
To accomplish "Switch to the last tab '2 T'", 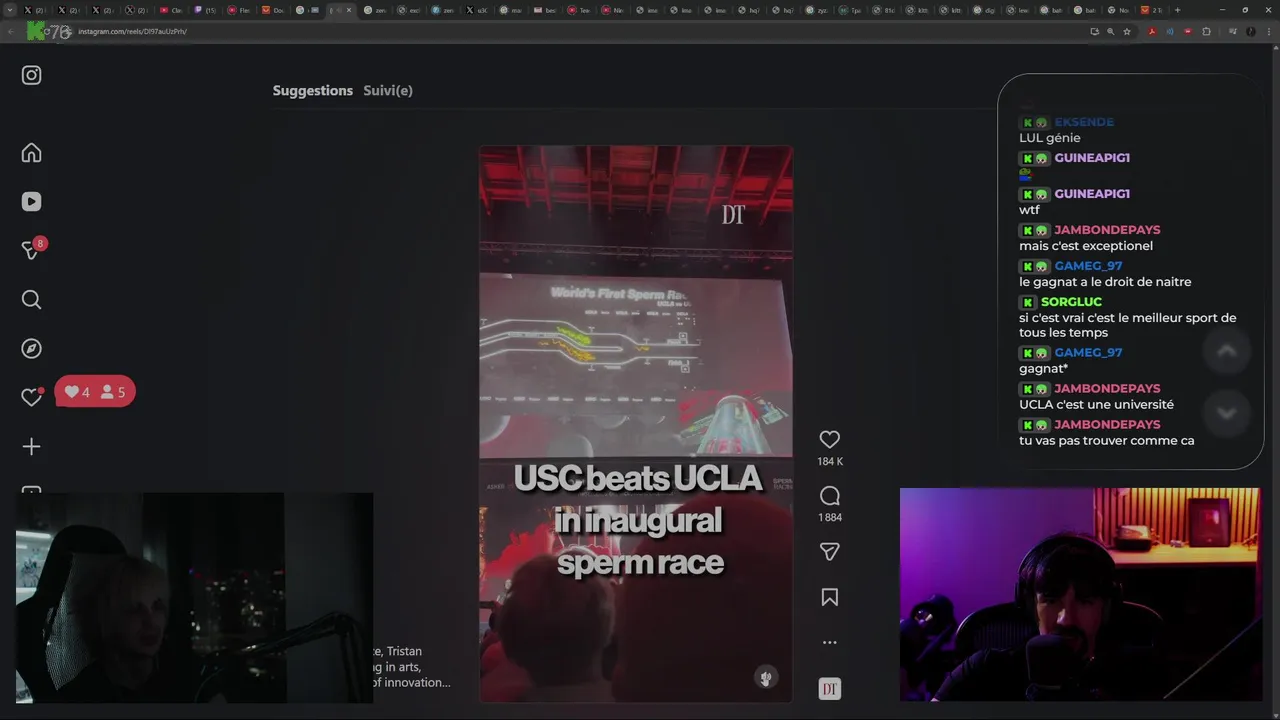I will (1151, 10).
